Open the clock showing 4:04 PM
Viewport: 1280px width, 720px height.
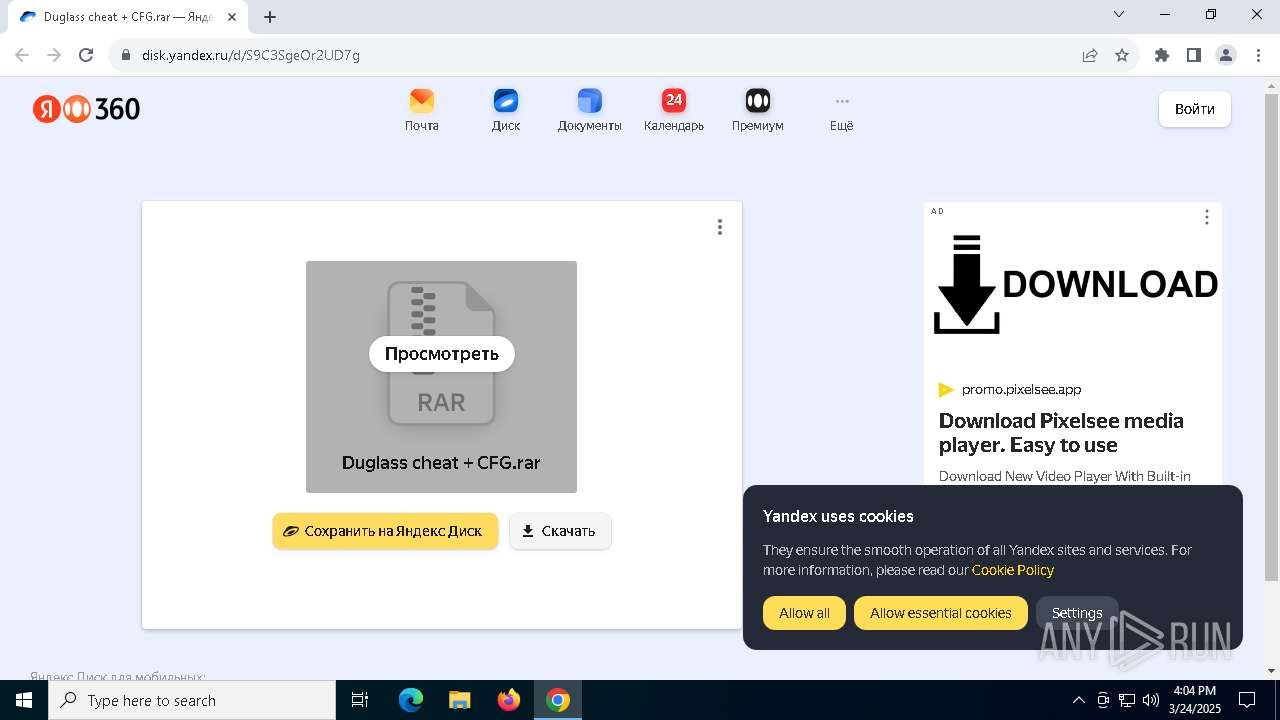[1194, 700]
